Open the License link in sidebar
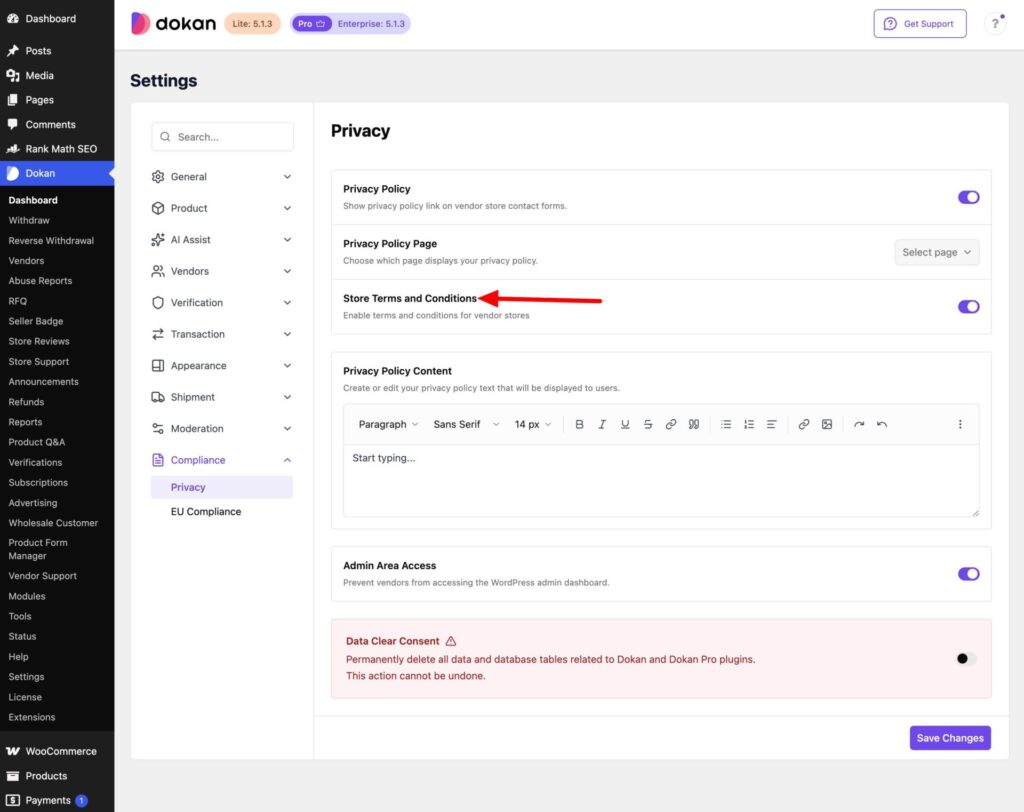 click(x=25, y=697)
